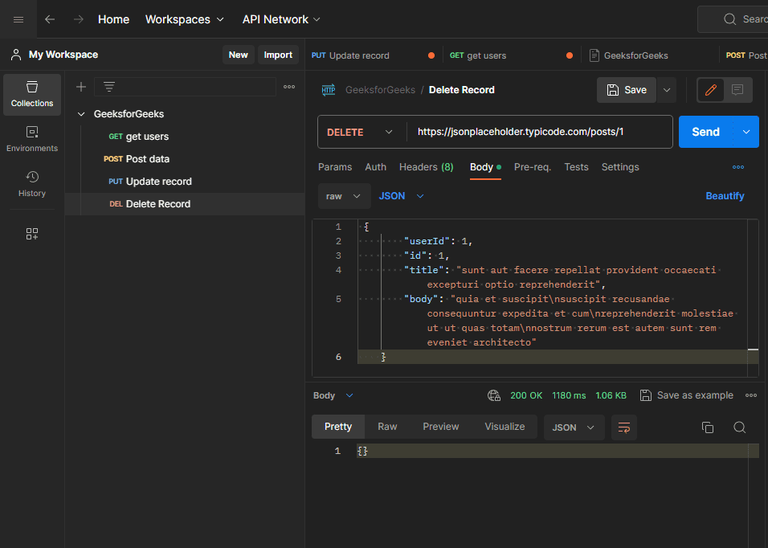The width and height of the screenshot is (768, 548).
Task: Switch to the Headers tab
Action: 426,167
